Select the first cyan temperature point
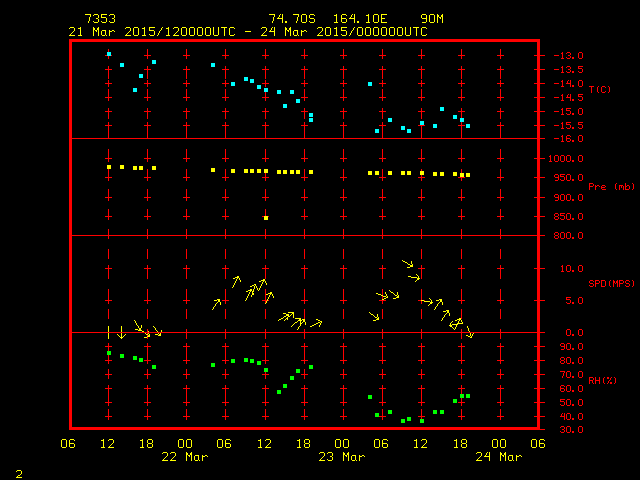Screen dimensions: 640x480 point(109,54)
